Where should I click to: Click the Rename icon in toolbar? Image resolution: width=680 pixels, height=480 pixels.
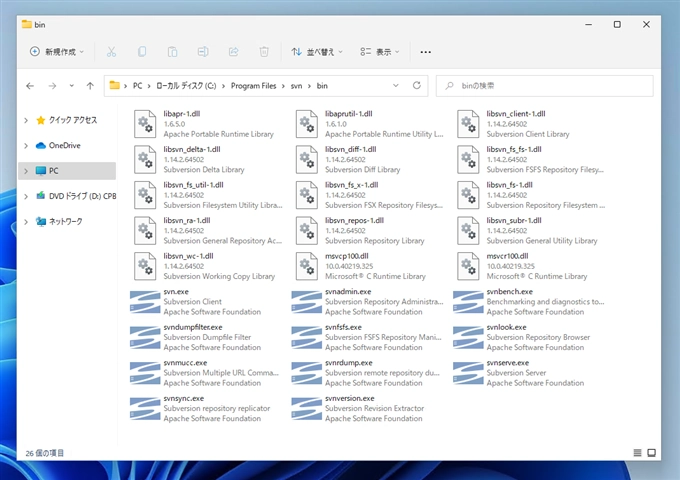[203, 51]
